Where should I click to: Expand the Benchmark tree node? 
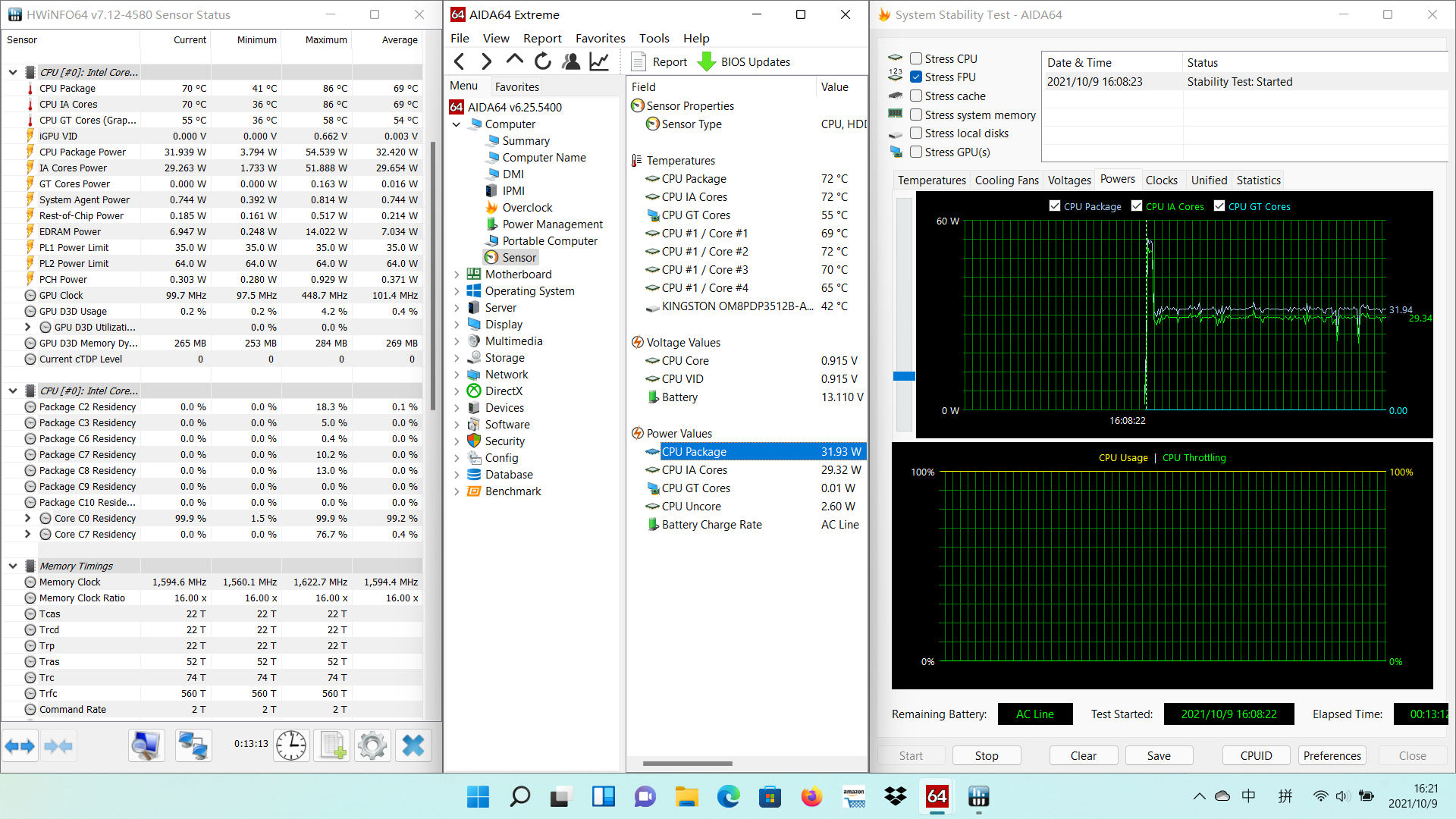click(457, 491)
